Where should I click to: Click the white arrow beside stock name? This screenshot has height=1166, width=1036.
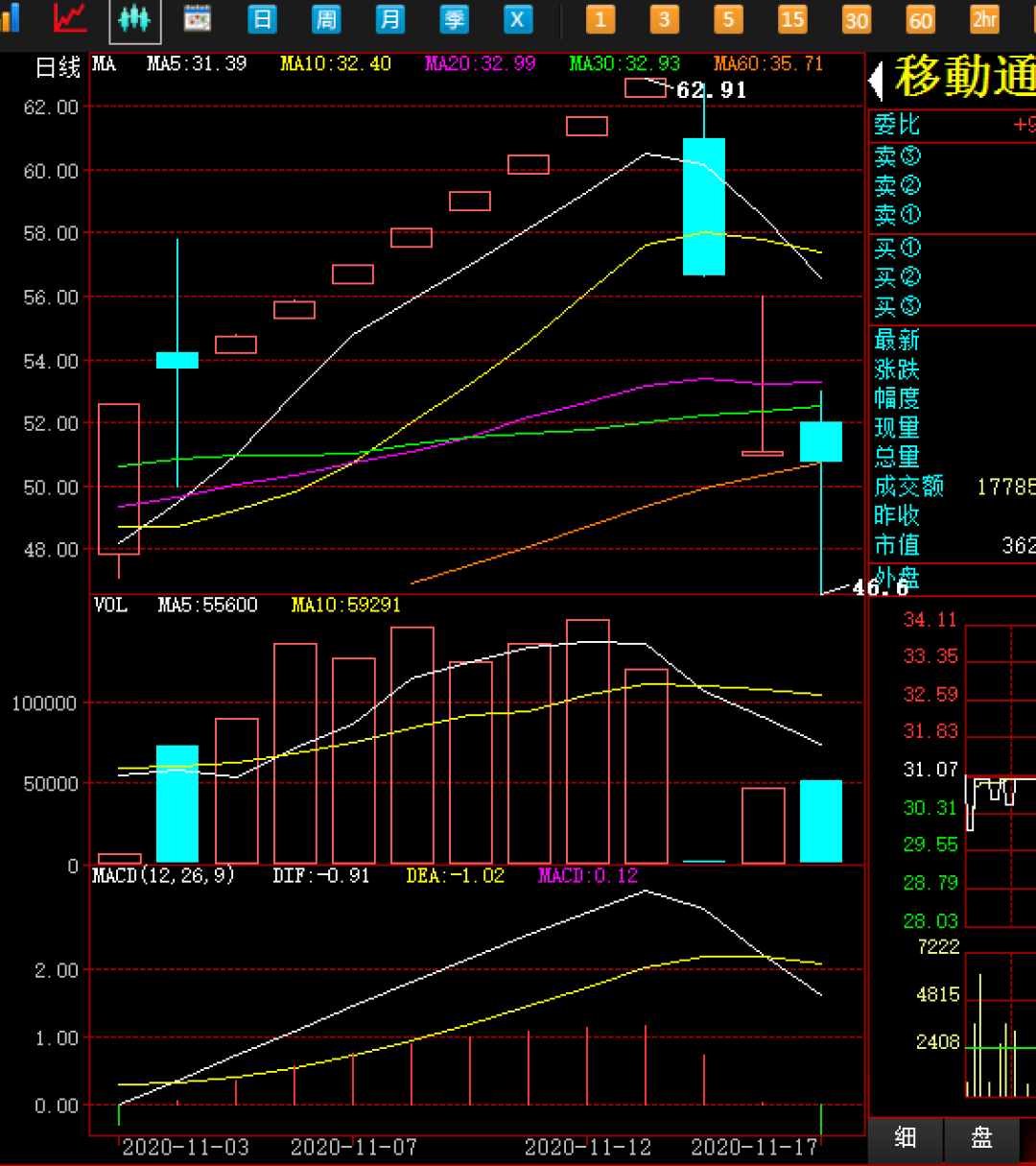876,80
